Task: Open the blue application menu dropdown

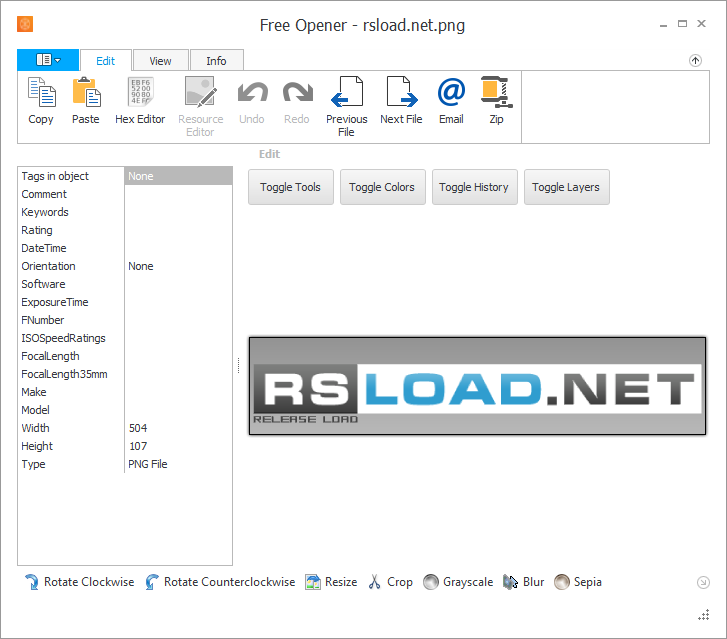Action: (48, 60)
